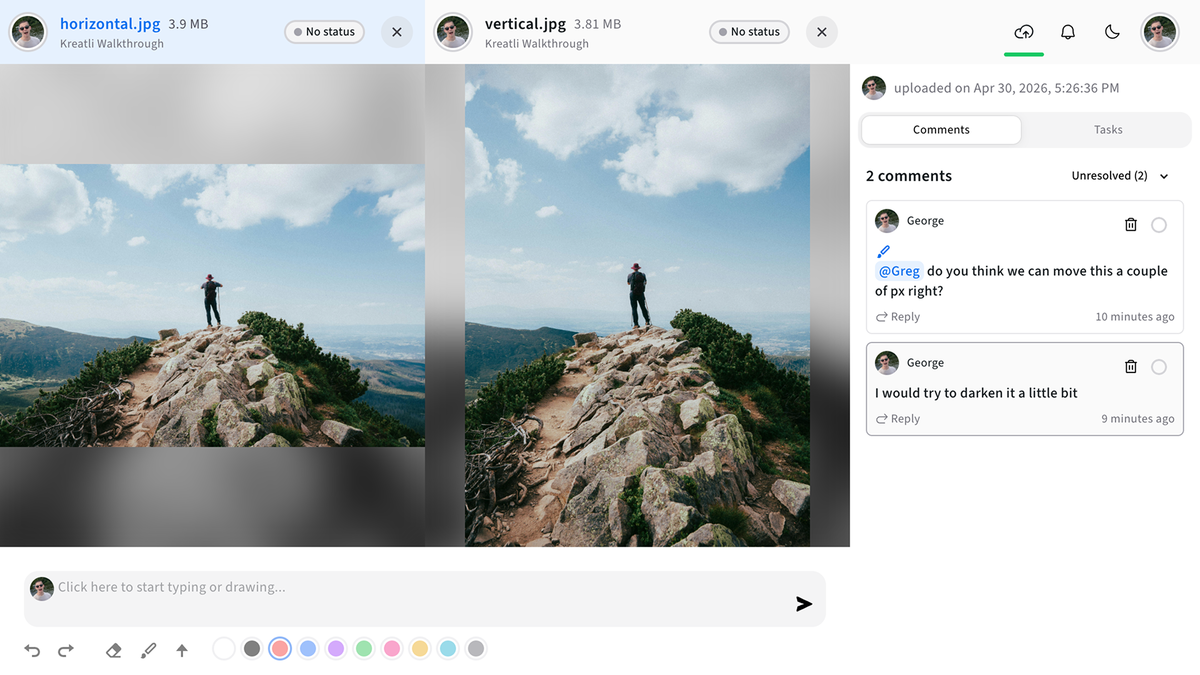Open the No status dropdown for horizontal.jpg
This screenshot has height=675, width=1200.
[x=325, y=32]
